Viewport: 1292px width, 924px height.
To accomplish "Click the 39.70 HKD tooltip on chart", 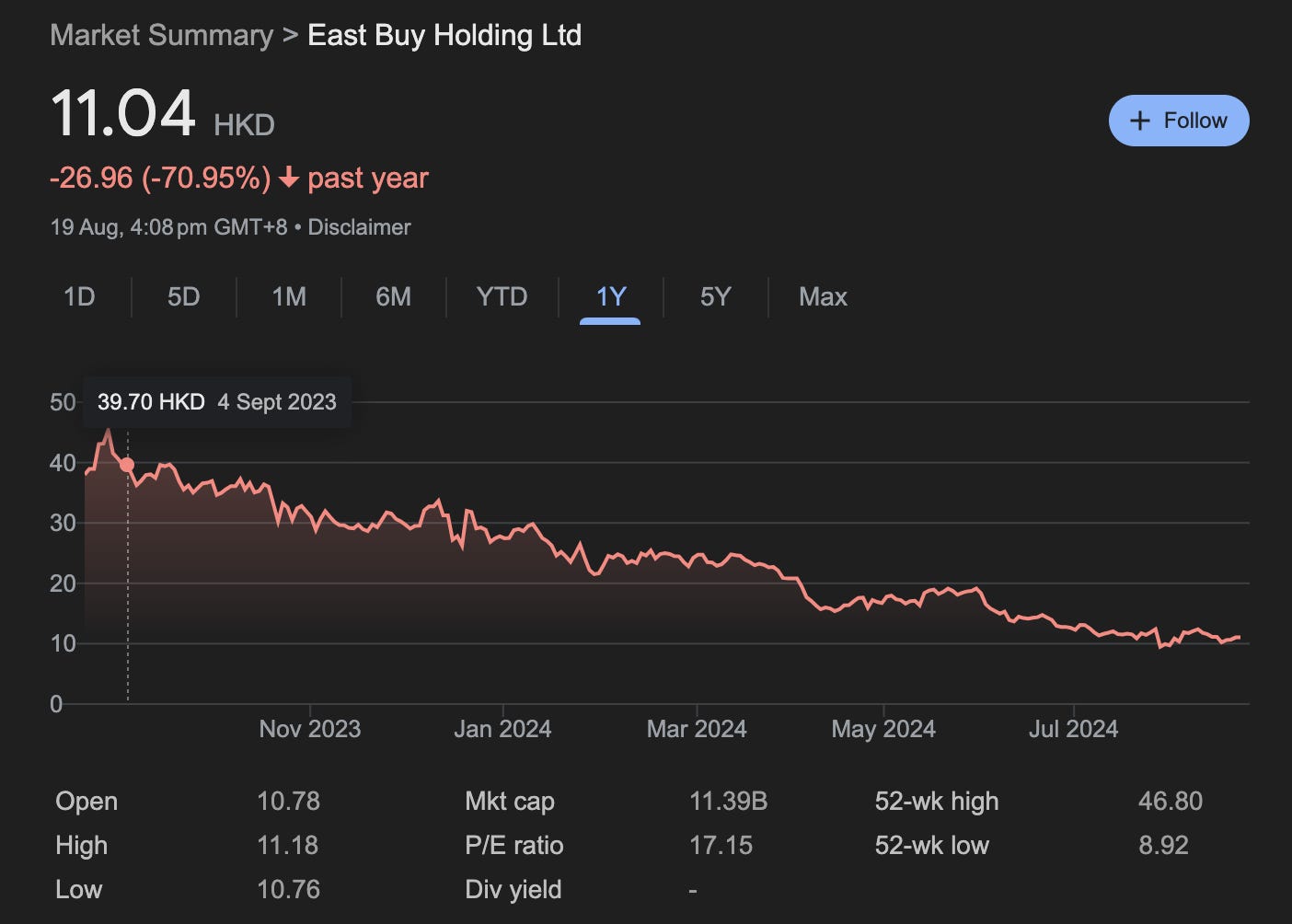I will coord(217,402).
